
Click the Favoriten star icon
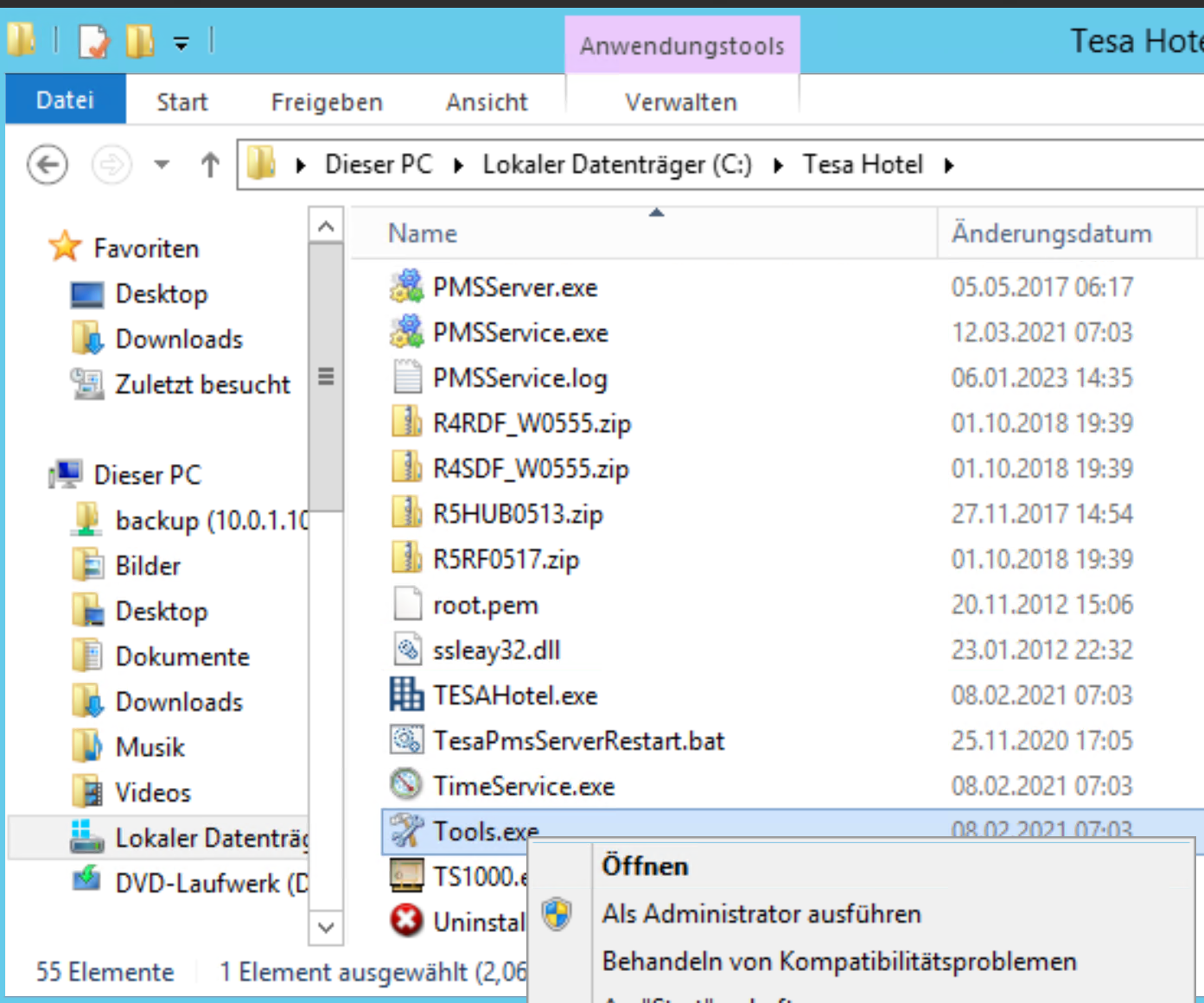[65, 247]
